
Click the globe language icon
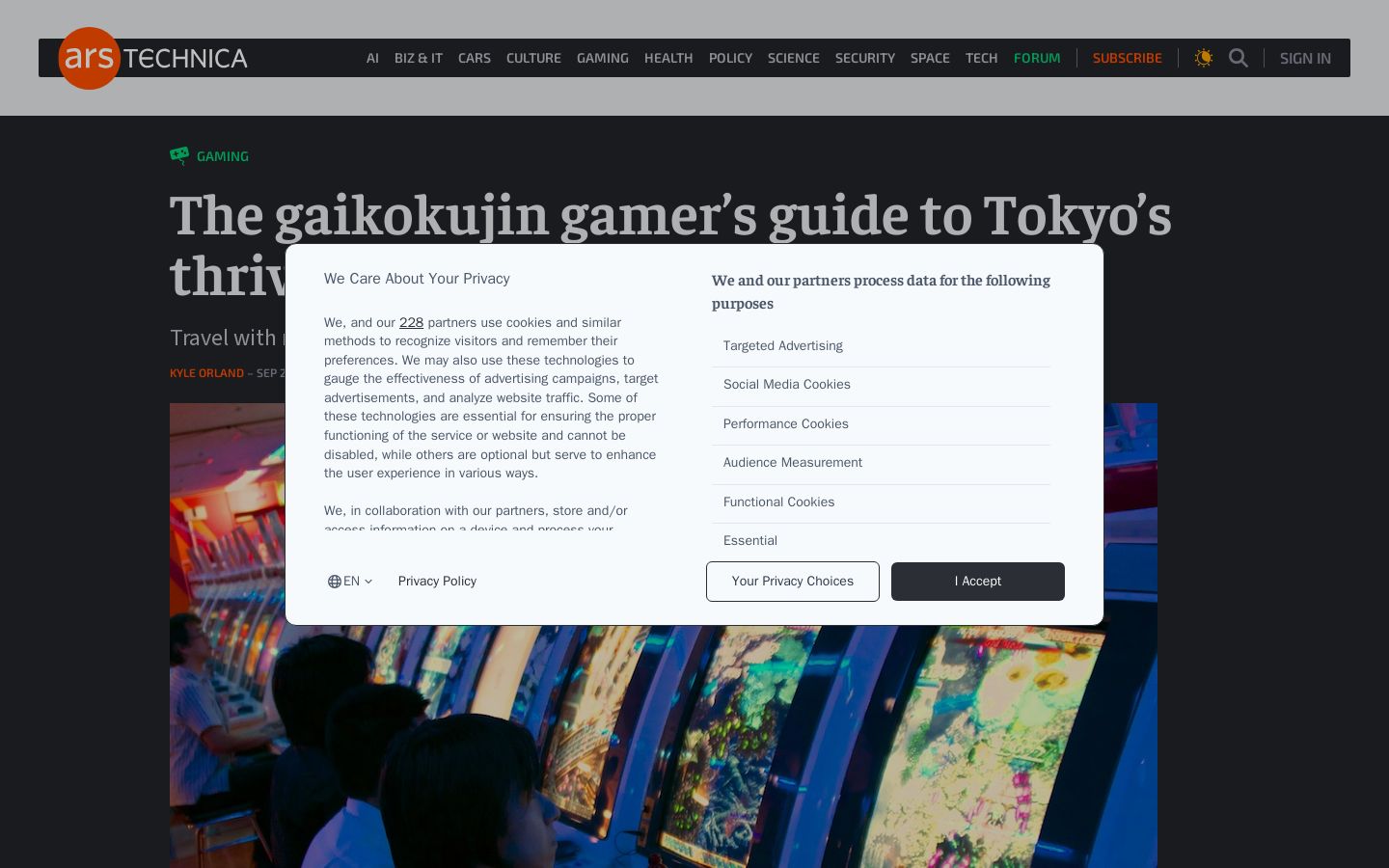pyautogui.click(x=335, y=582)
